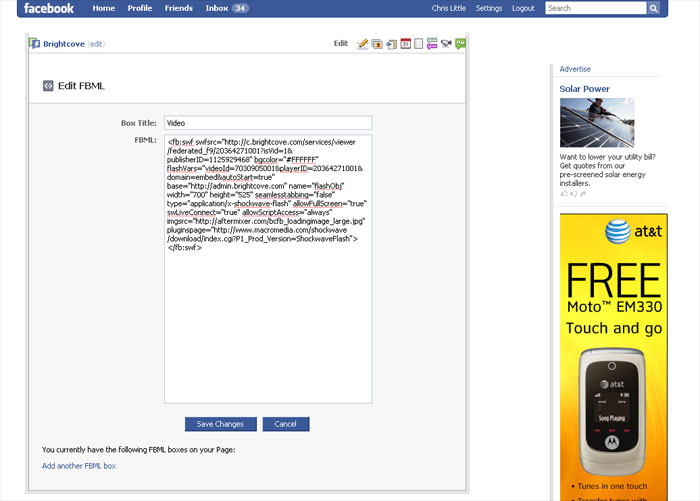Open the Discussion Boards icon
The height and width of the screenshot is (501, 700).
[x=432, y=44]
